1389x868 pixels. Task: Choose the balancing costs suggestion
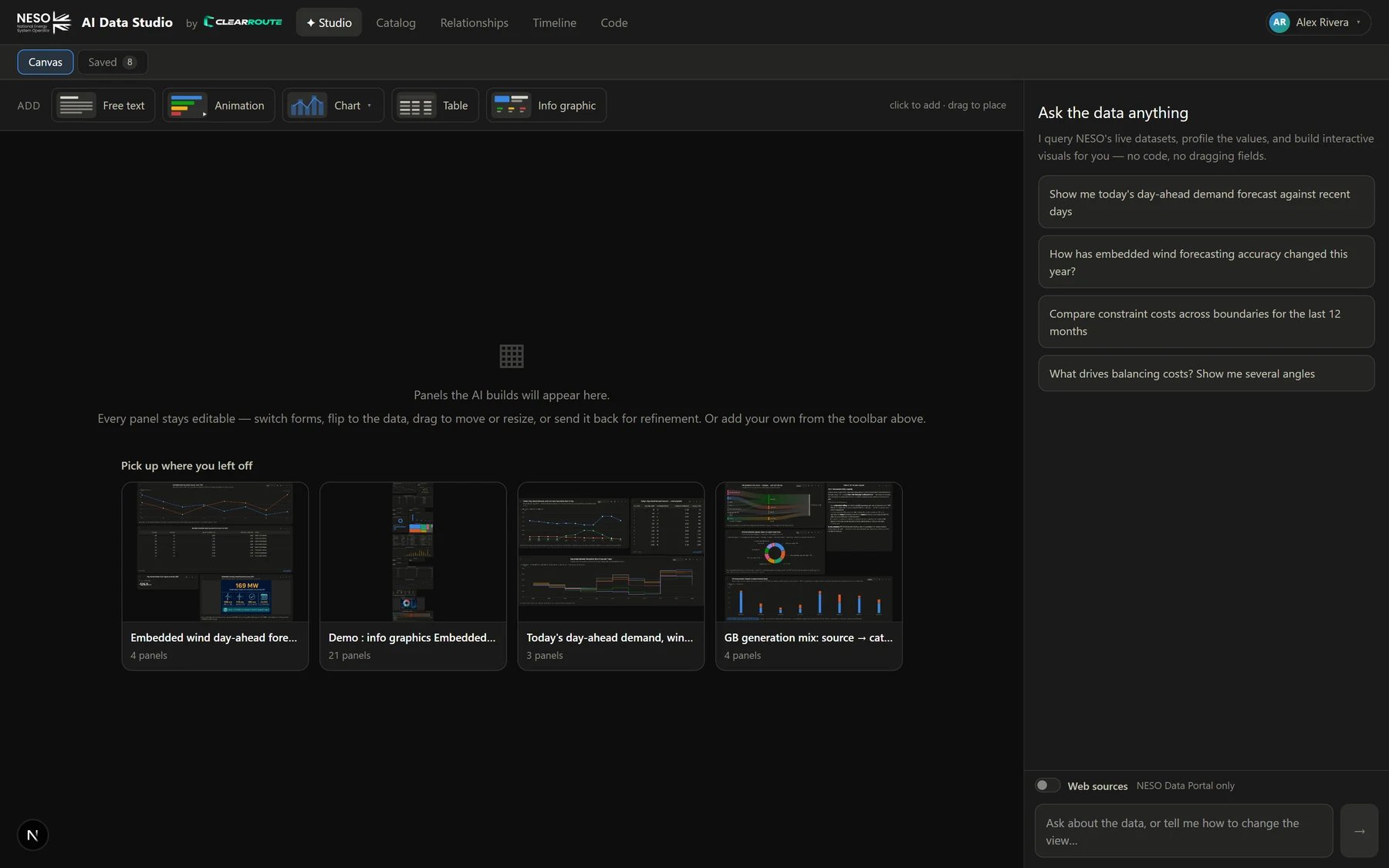pos(1206,373)
